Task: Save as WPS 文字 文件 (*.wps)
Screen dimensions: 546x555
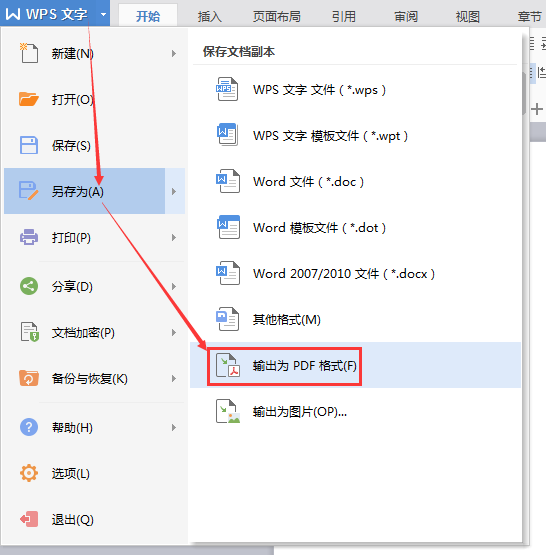Action: point(355,89)
